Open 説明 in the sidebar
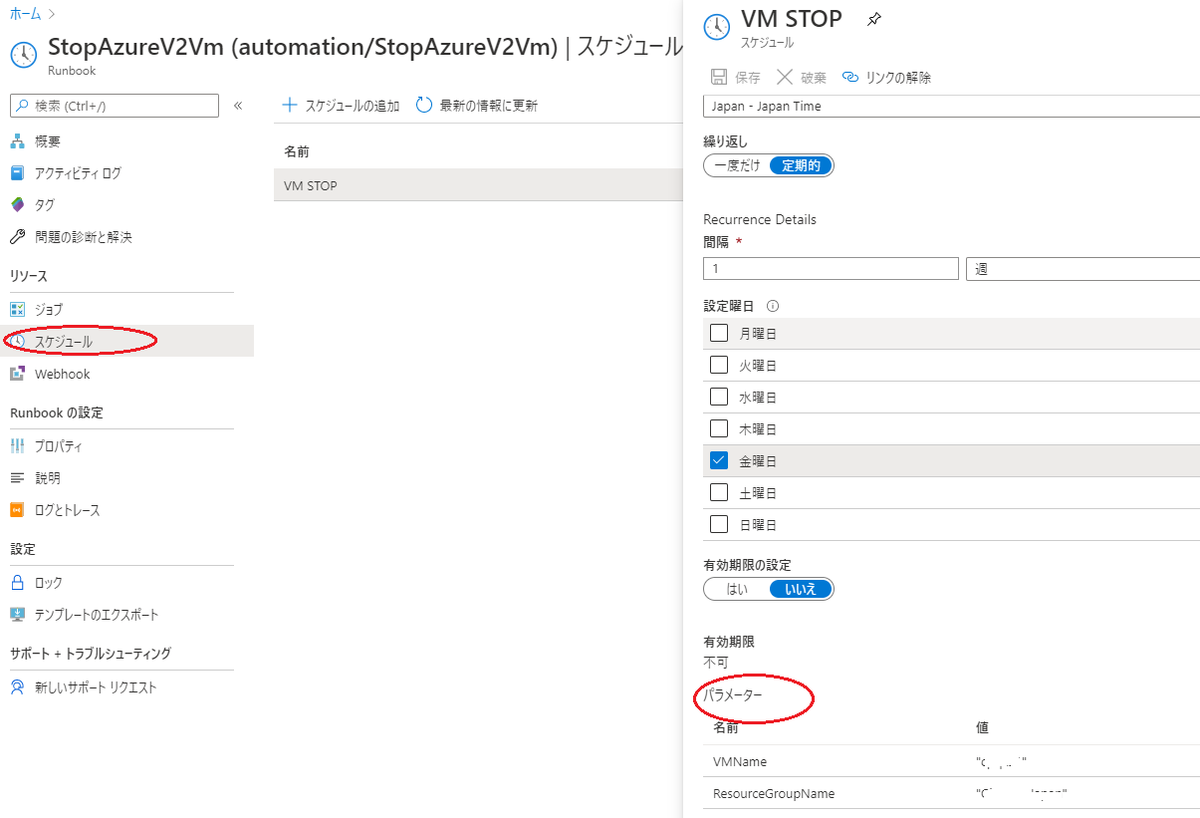The height and width of the screenshot is (818, 1200). pos(47,478)
